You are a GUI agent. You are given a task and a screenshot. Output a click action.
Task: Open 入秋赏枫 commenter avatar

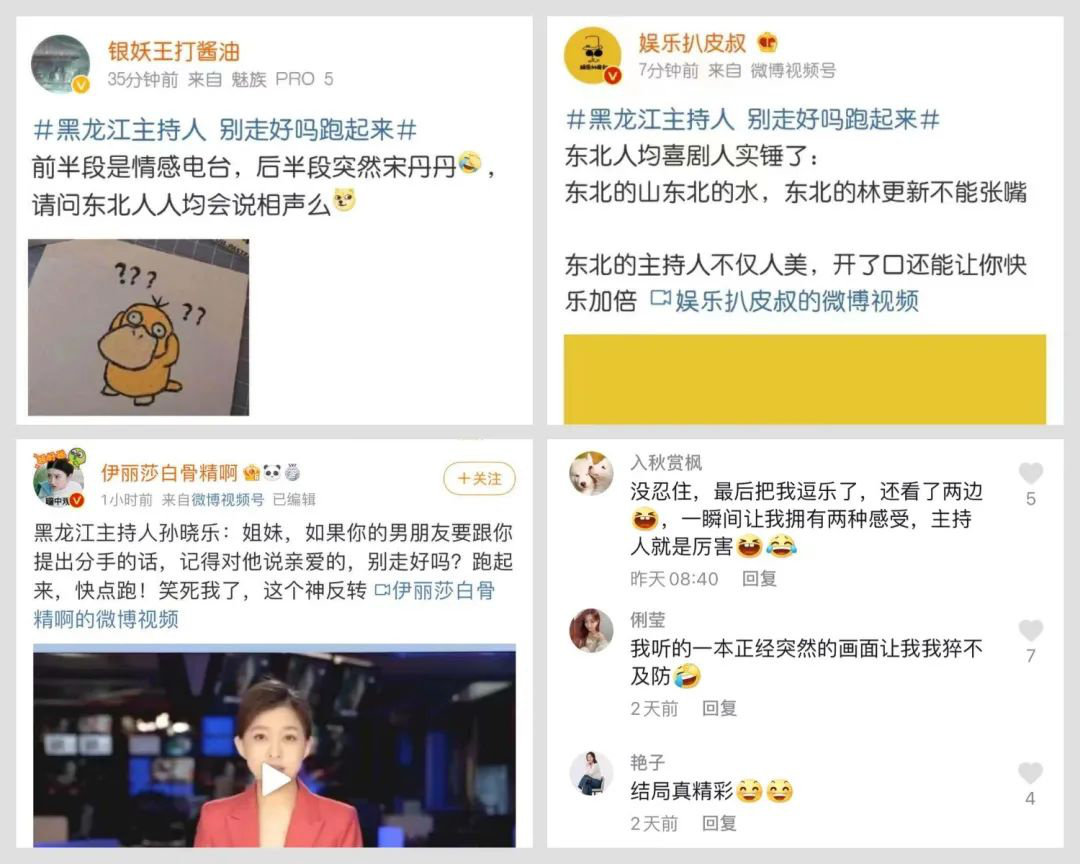coord(591,473)
